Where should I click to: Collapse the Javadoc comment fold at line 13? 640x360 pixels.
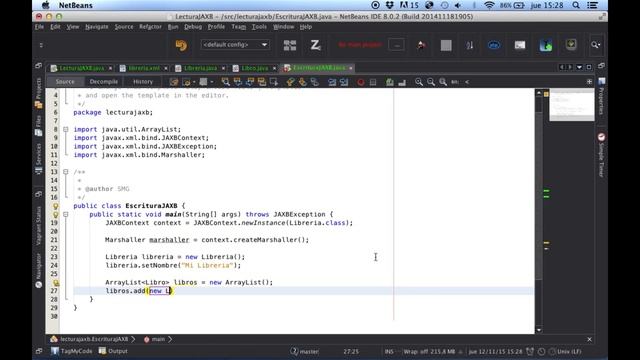[x=66, y=172]
